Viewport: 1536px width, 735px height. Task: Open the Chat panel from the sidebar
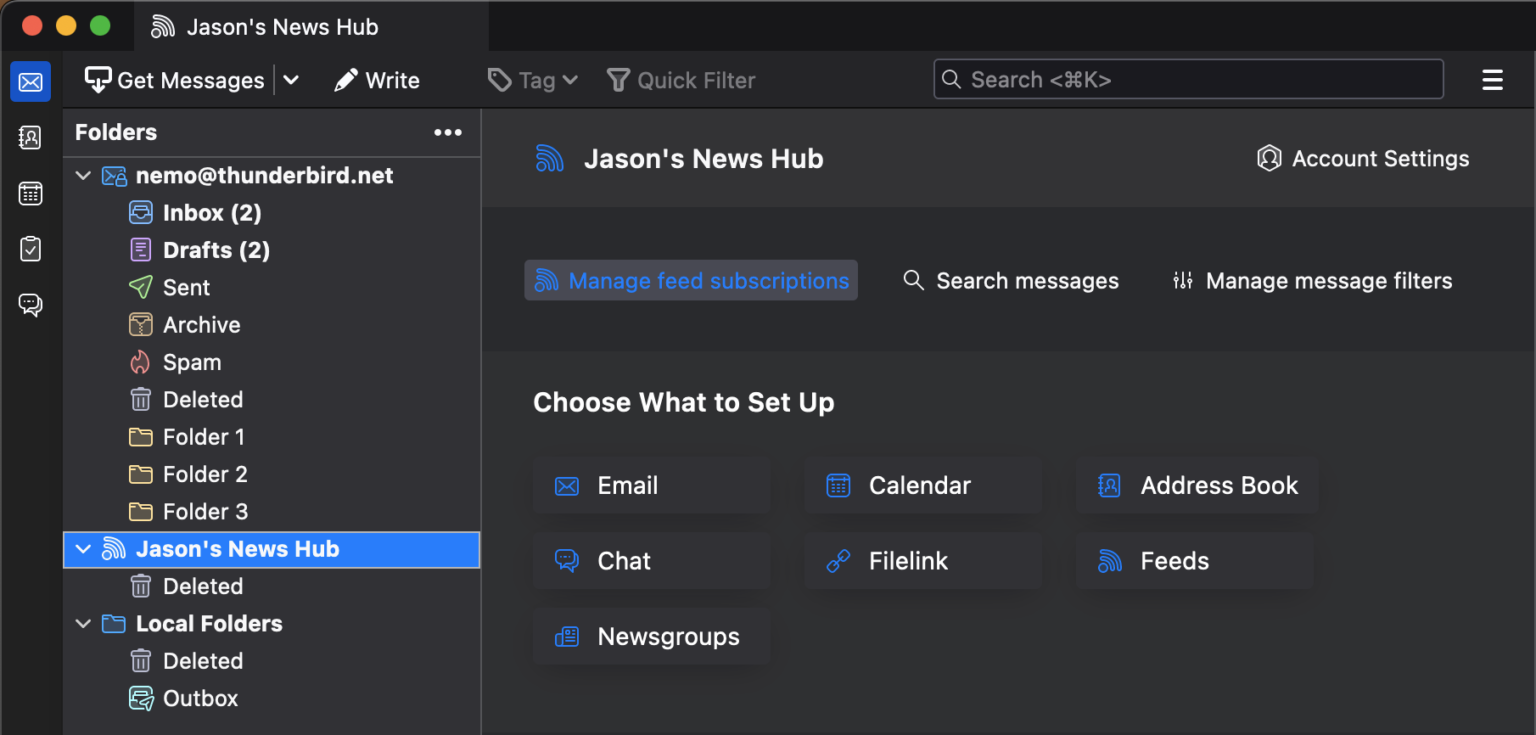tap(30, 305)
